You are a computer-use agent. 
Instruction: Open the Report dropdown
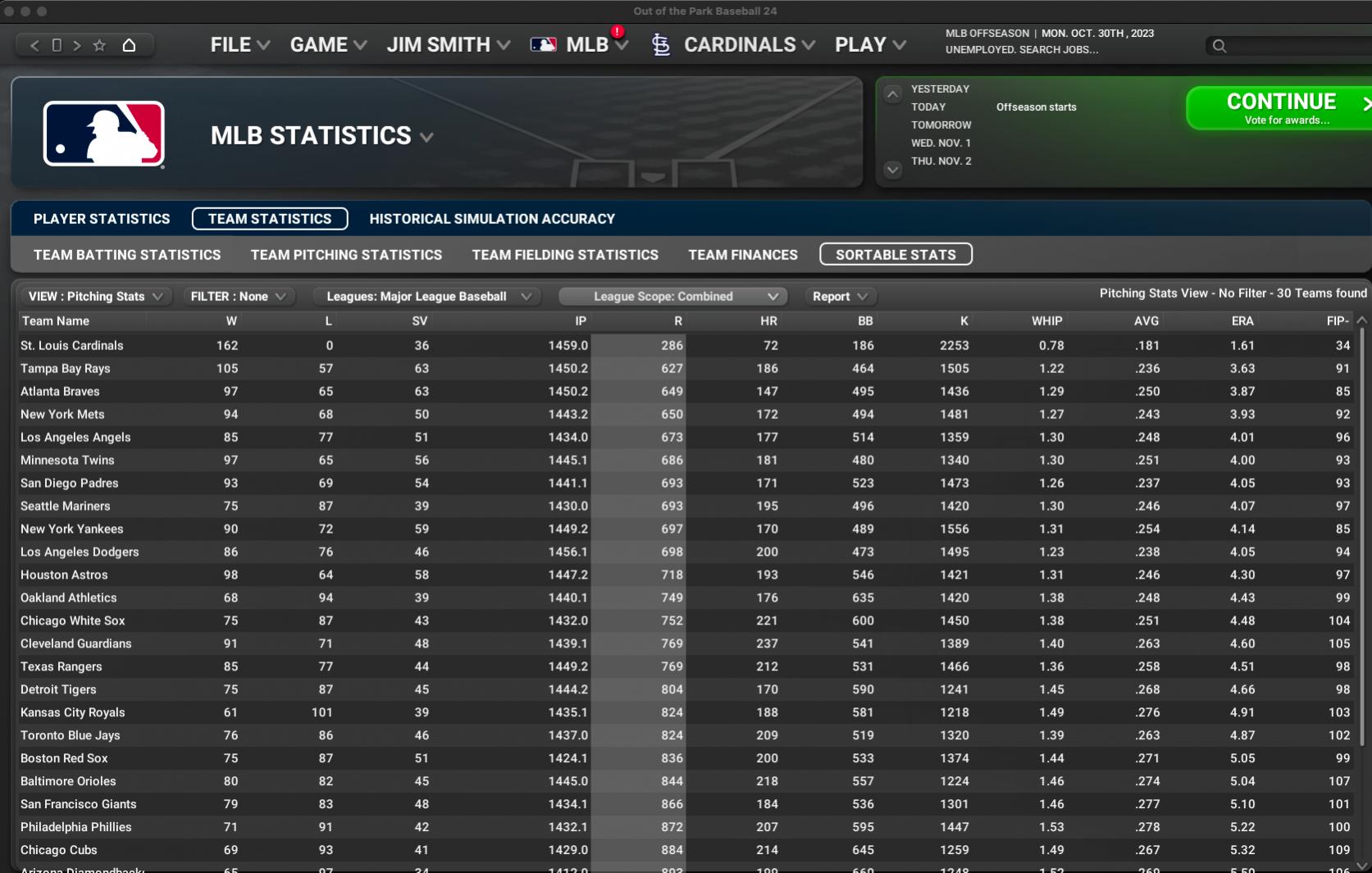coord(840,297)
